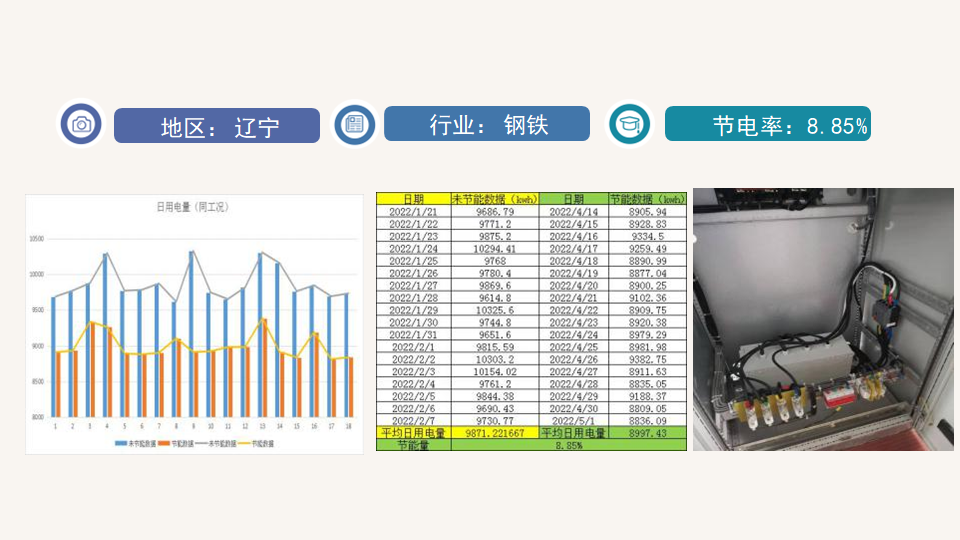Select the cell with value 9844.38
Screen dimensions: 960x540
coord(495,396)
